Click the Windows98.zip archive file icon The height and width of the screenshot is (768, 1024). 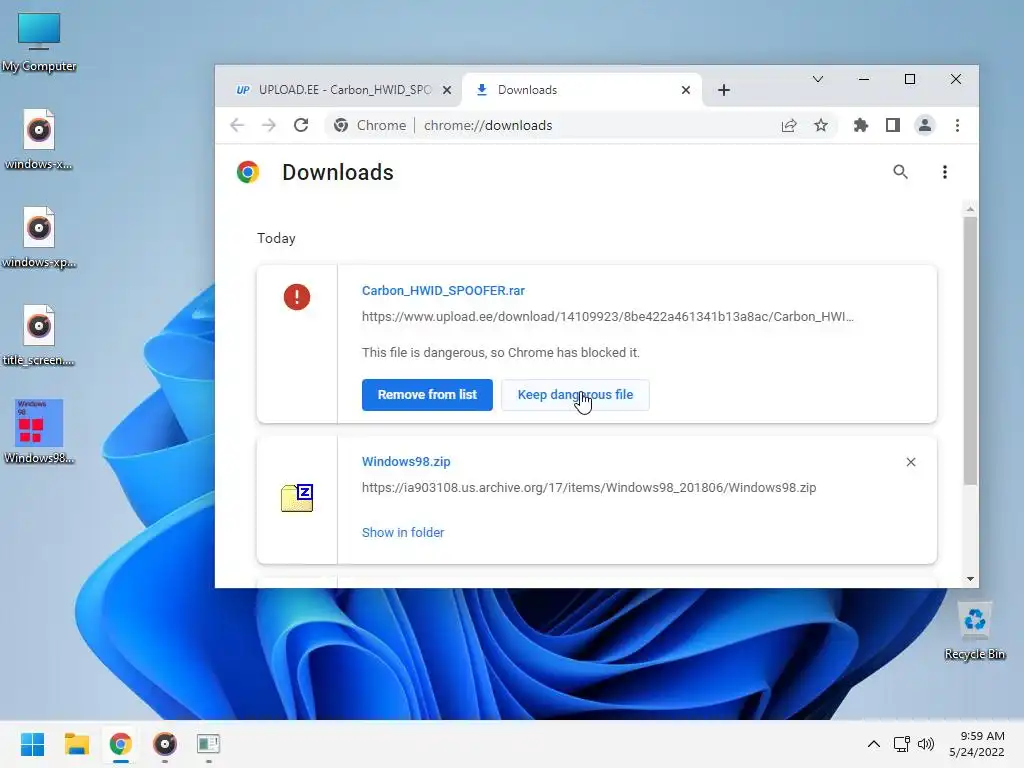(297, 498)
